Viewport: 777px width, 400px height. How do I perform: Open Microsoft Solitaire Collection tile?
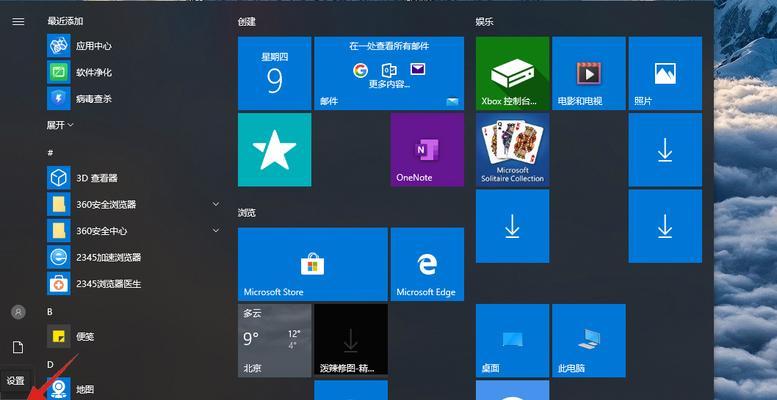click(x=512, y=150)
